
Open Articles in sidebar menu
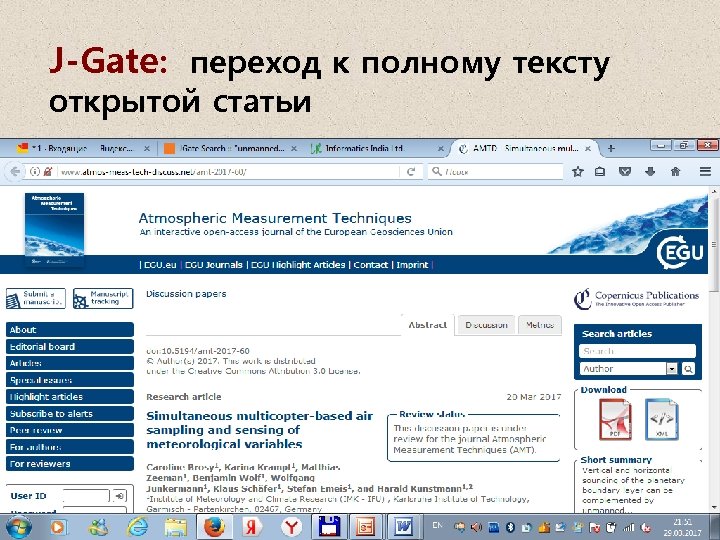70,363
